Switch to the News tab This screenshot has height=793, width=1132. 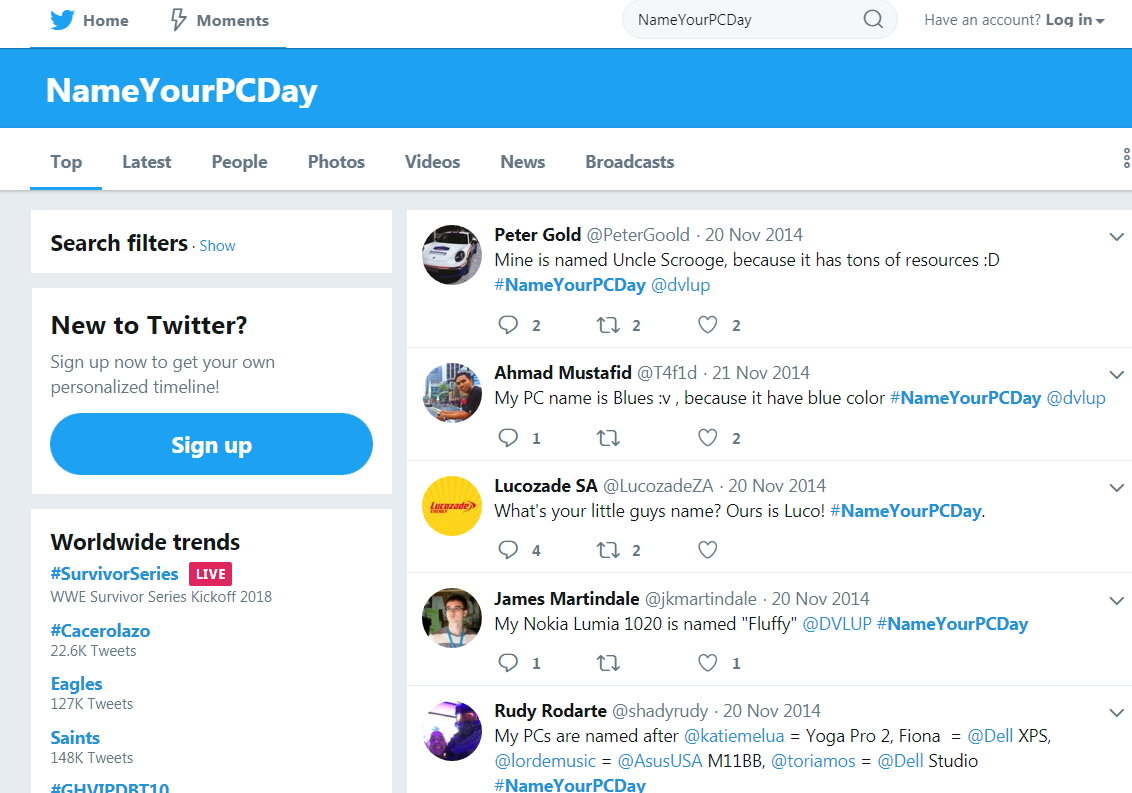point(523,162)
